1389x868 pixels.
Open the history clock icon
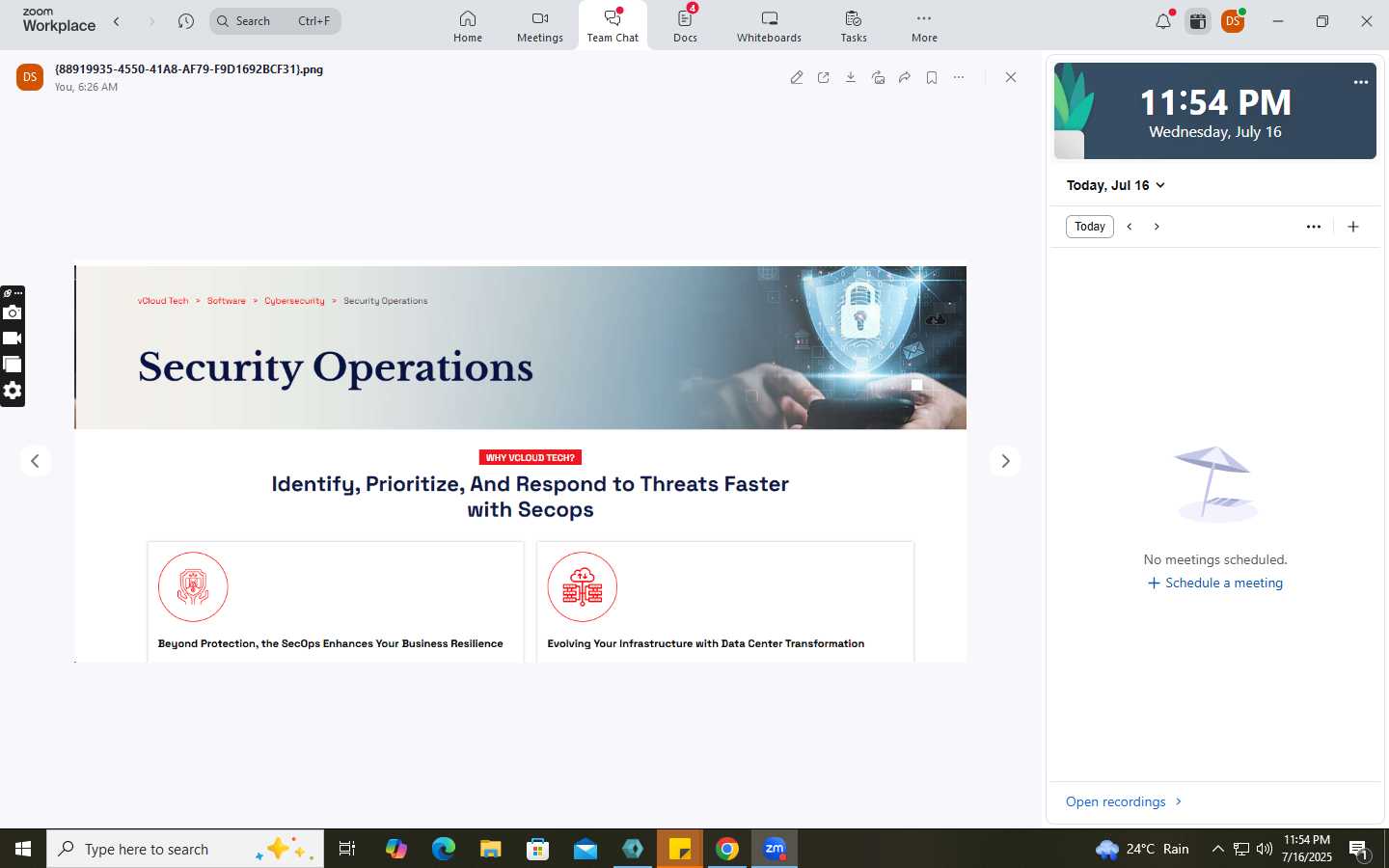tap(186, 21)
